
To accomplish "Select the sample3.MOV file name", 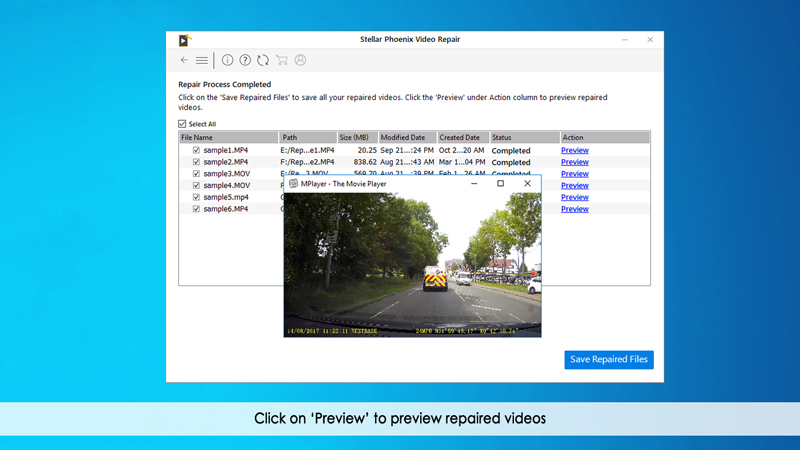I will (227, 174).
